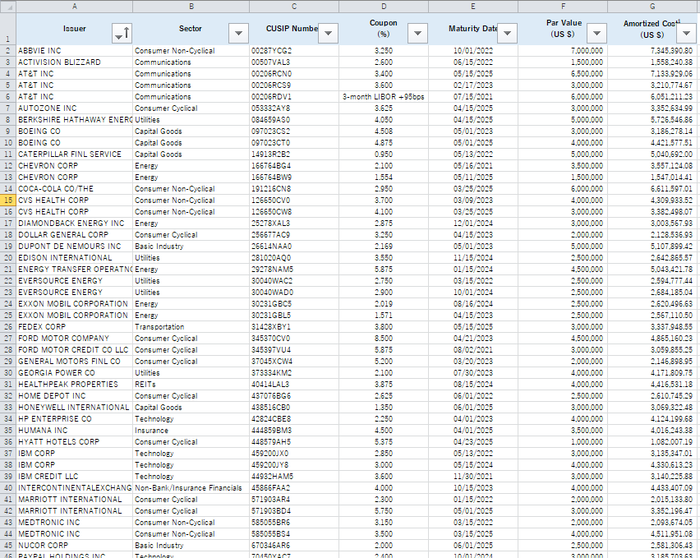This screenshot has height=558, width=700.
Task: Select row 30 header
Action: click(8, 373)
